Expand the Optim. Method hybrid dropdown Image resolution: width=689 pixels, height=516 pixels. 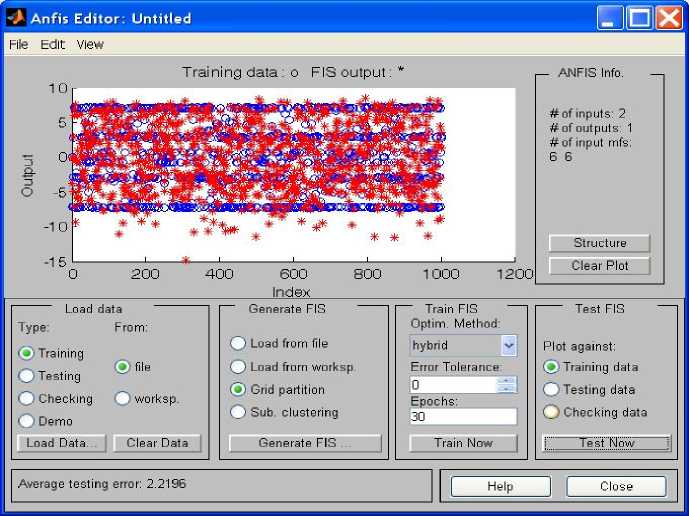tap(508, 345)
